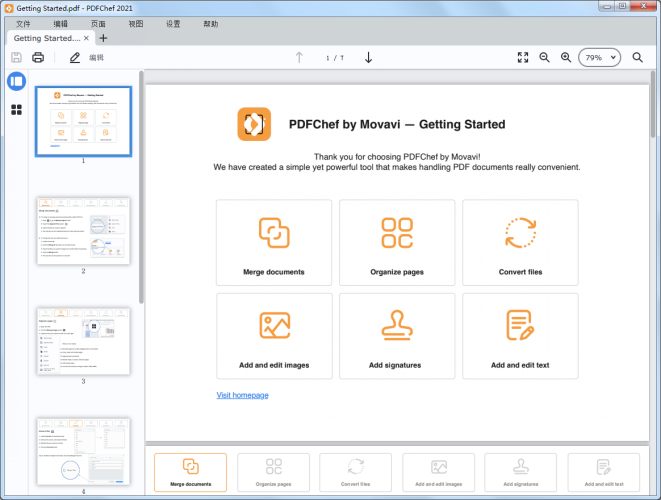Open the 视图 menu
661x500 pixels.
click(136, 24)
